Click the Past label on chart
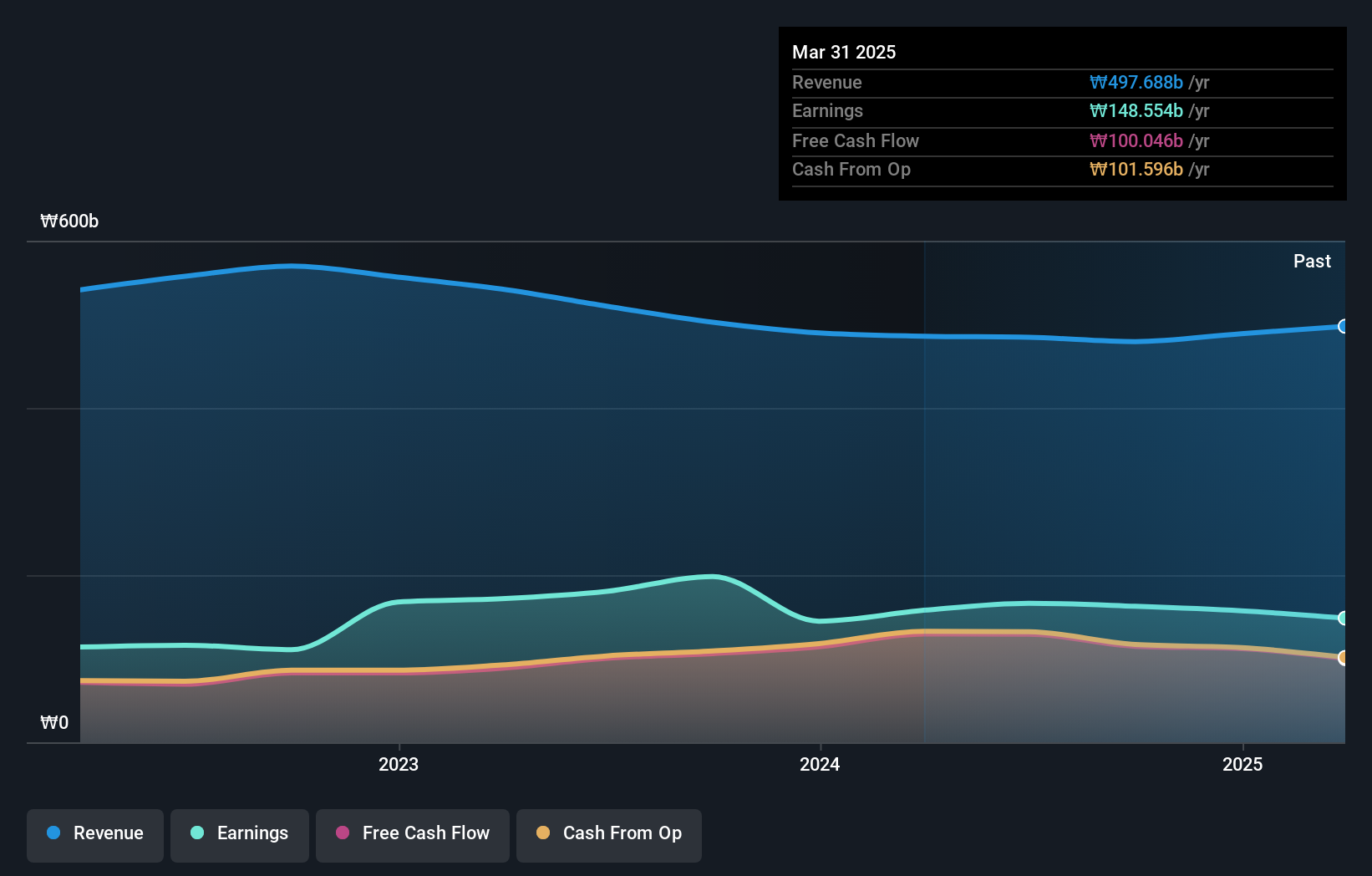 coord(1312,261)
